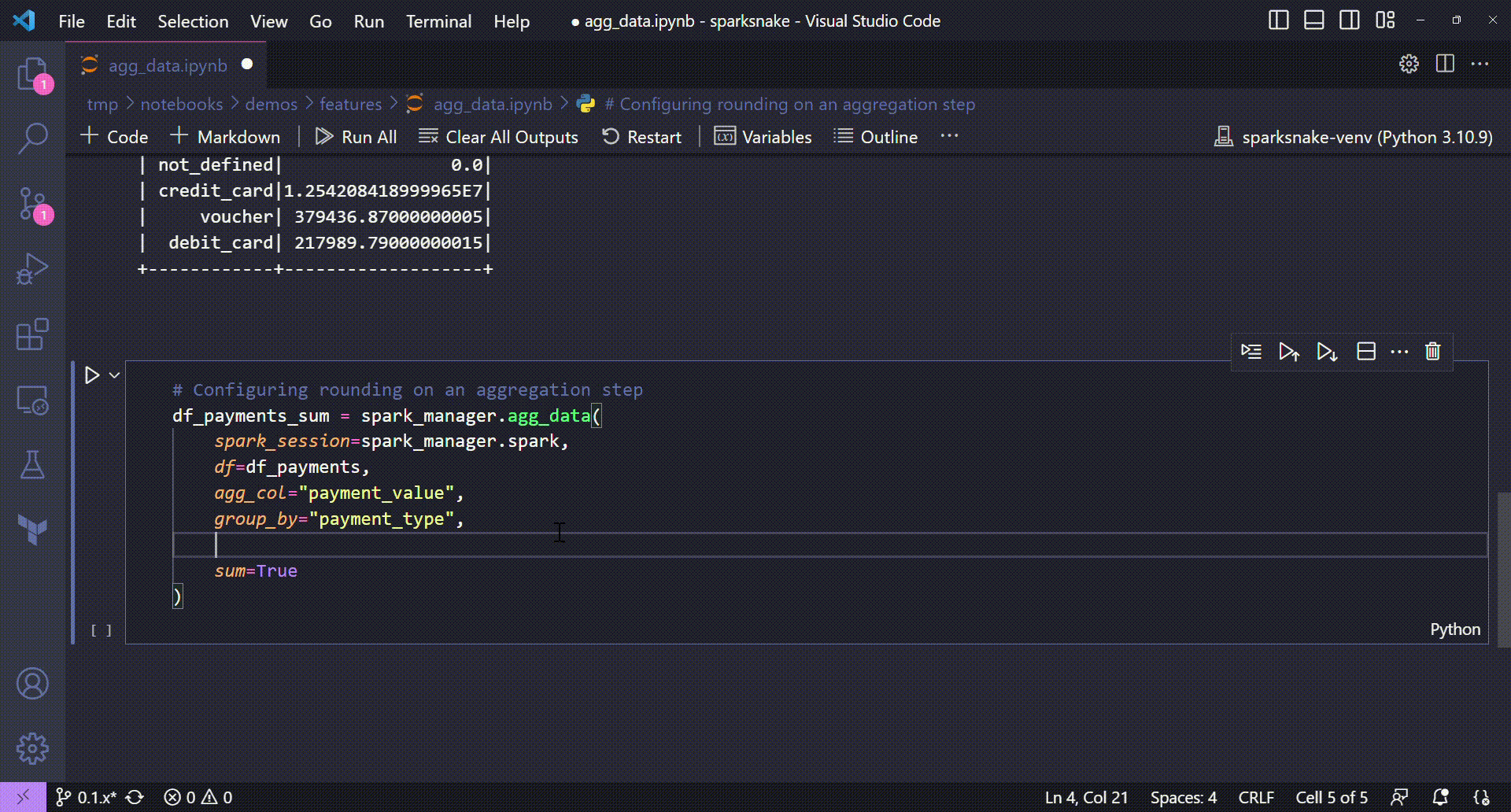The image size is (1511, 812).
Task: Click Cell 5 of 5 indicator
Action: click(1332, 797)
